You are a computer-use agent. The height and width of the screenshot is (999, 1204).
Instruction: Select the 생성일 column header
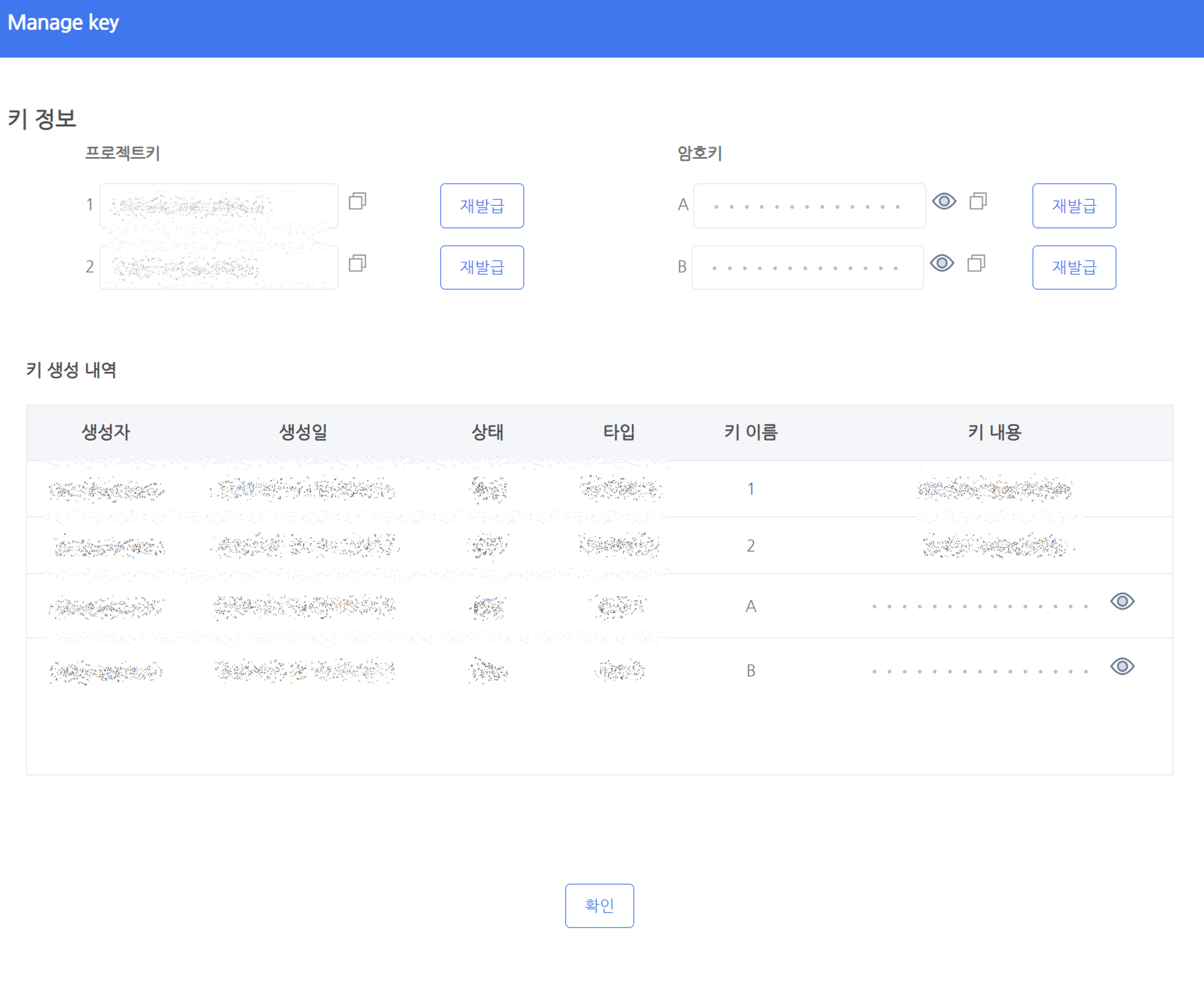tap(303, 432)
